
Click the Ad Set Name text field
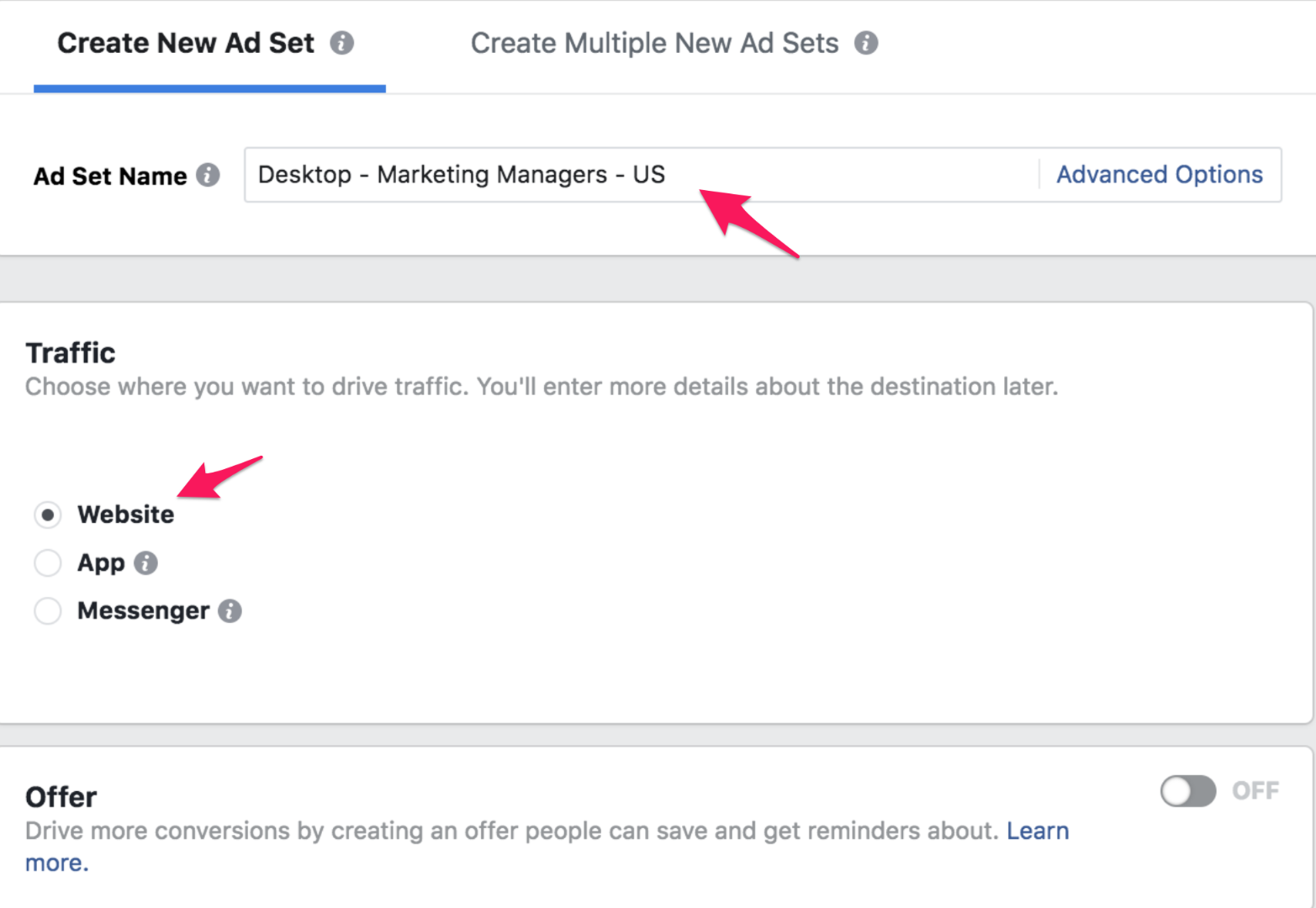(641, 175)
